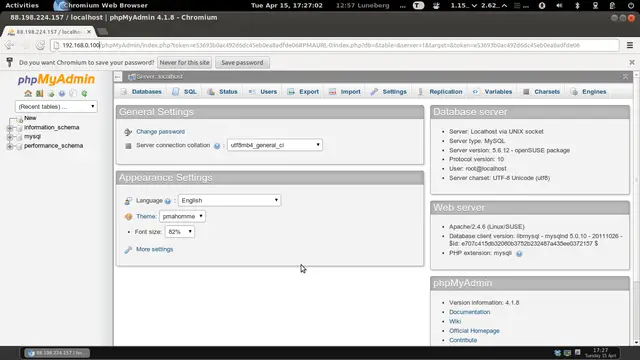
Task: Click browser reload button
Action: point(40,45)
